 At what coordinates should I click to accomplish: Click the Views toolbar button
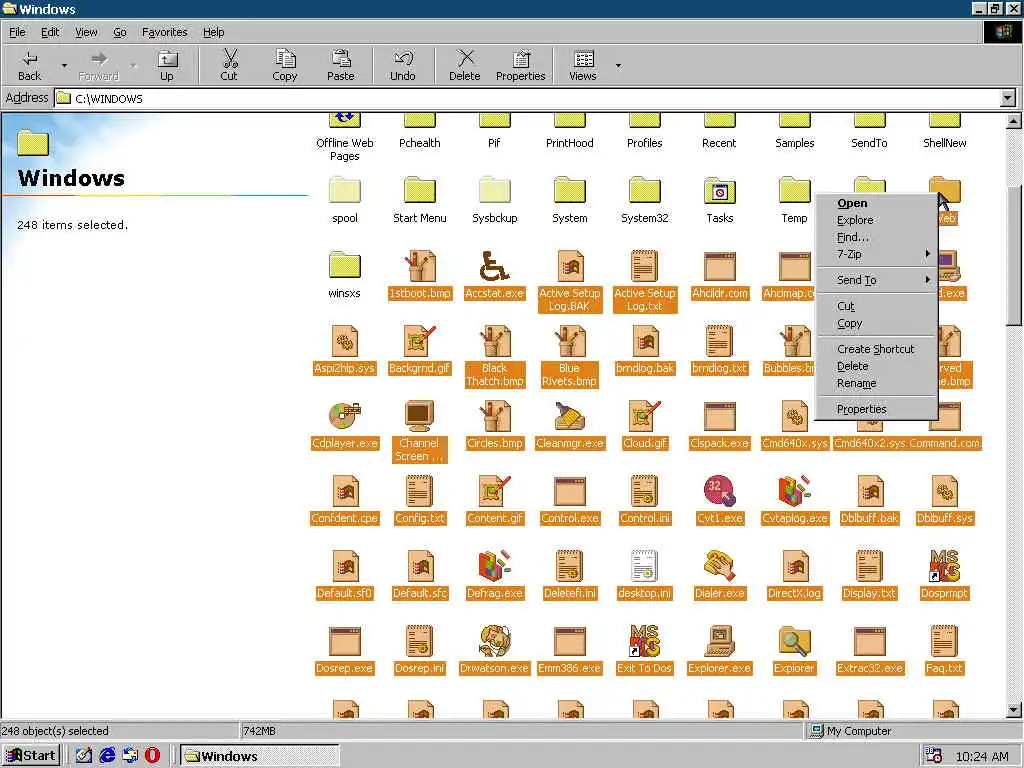click(583, 65)
